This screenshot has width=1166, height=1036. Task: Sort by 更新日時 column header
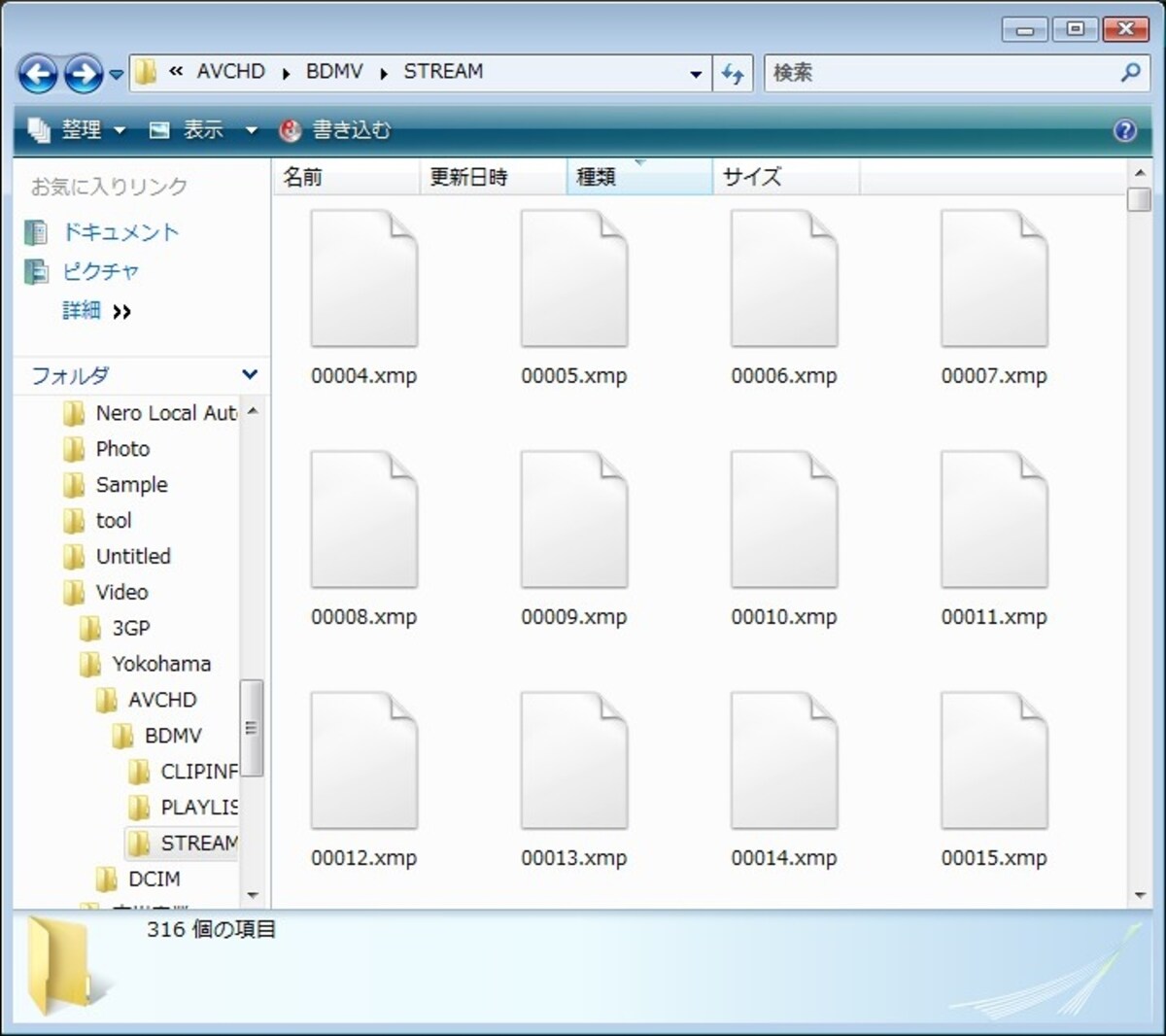[493, 177]
